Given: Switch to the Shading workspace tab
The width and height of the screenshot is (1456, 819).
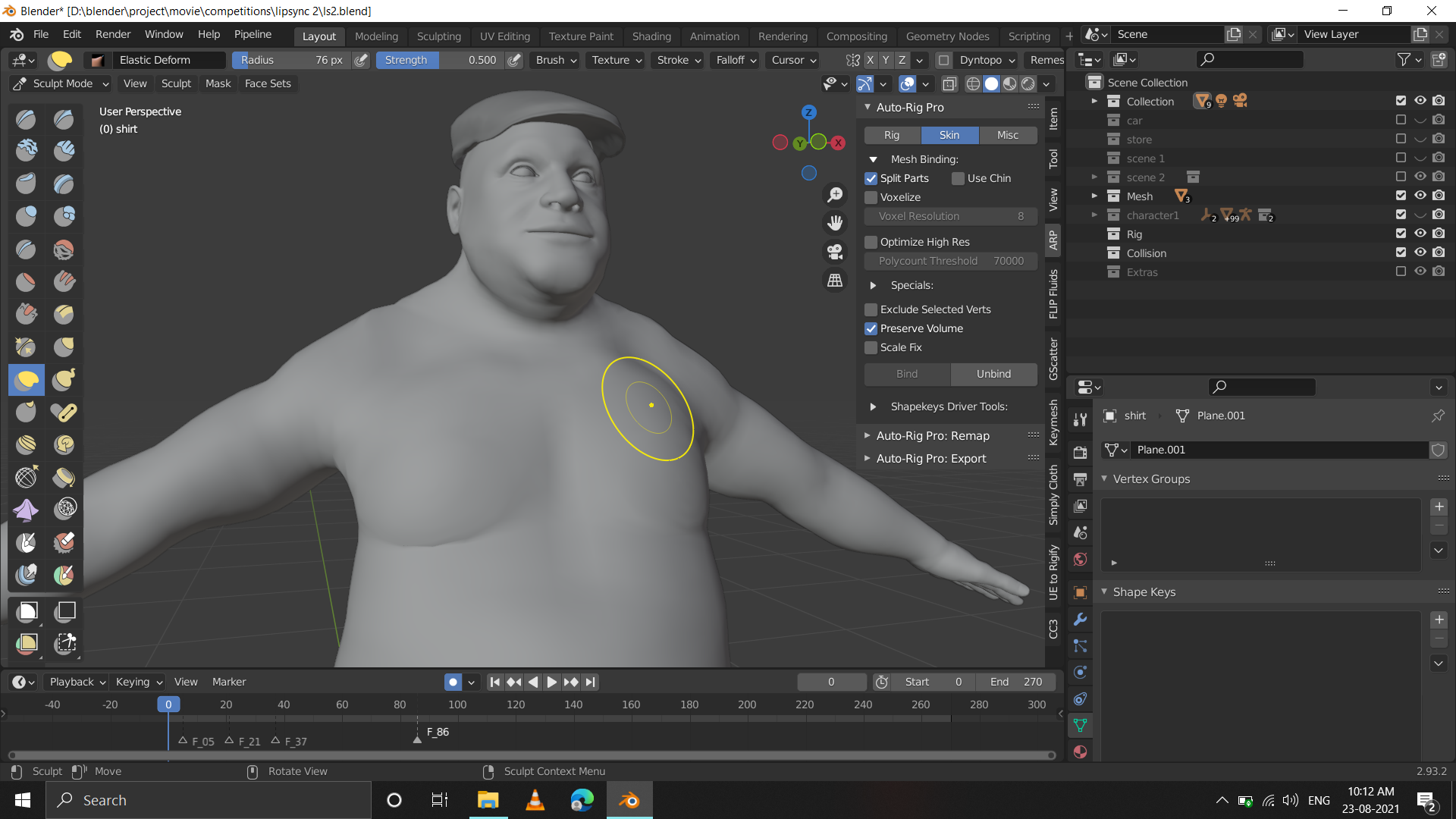Looking at the screenshot, I should pos(651,36).
